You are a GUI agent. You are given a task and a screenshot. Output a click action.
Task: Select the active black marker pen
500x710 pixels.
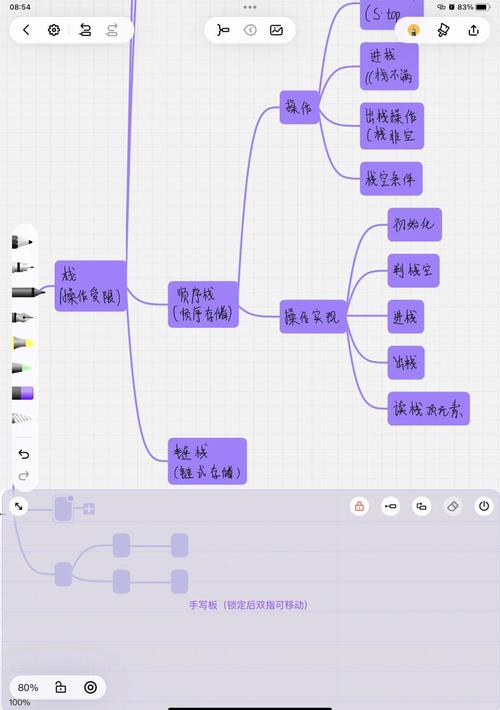28,293
